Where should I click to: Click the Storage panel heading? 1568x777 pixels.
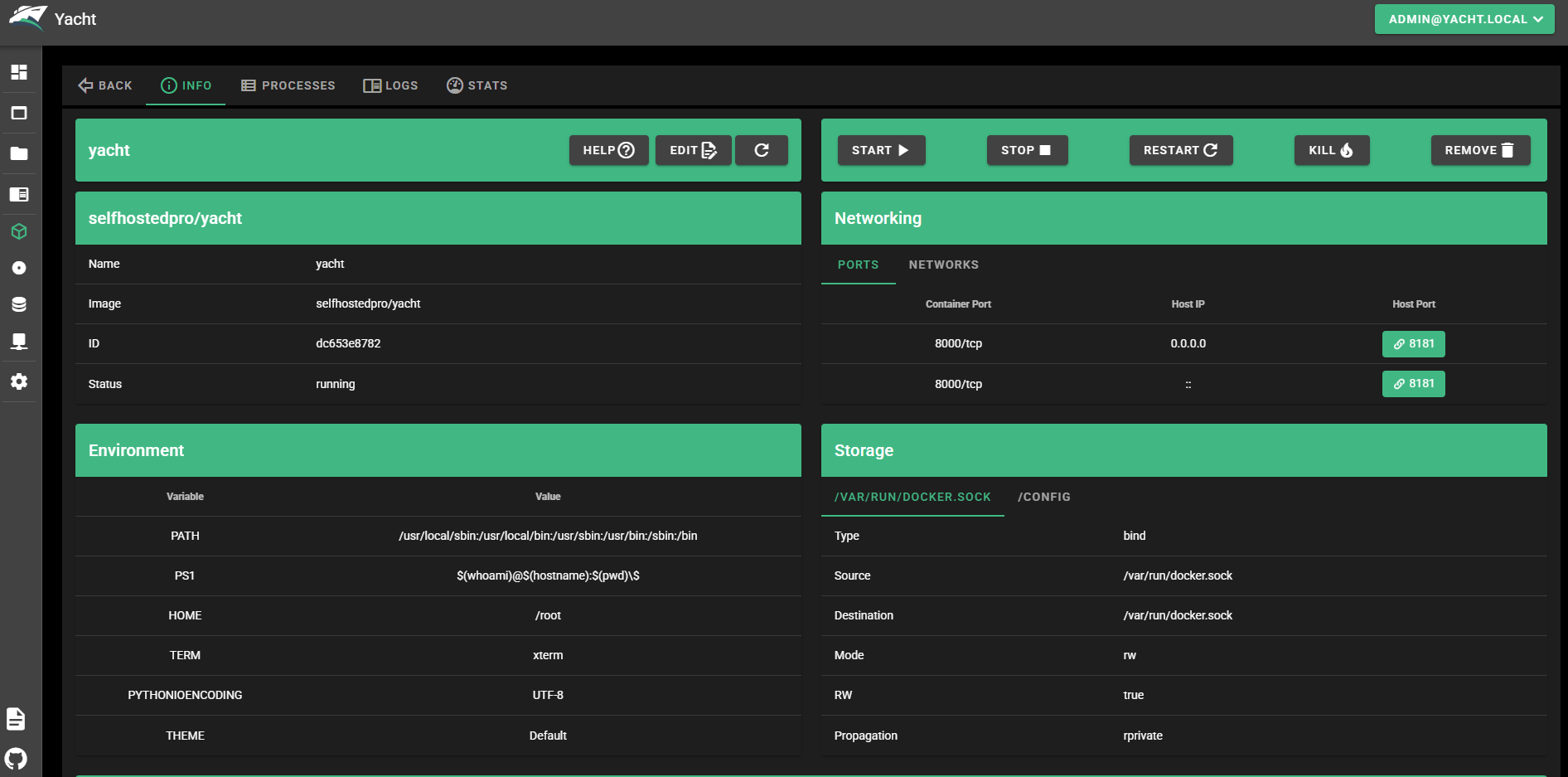pyautogui.click(x=864, y=450)
